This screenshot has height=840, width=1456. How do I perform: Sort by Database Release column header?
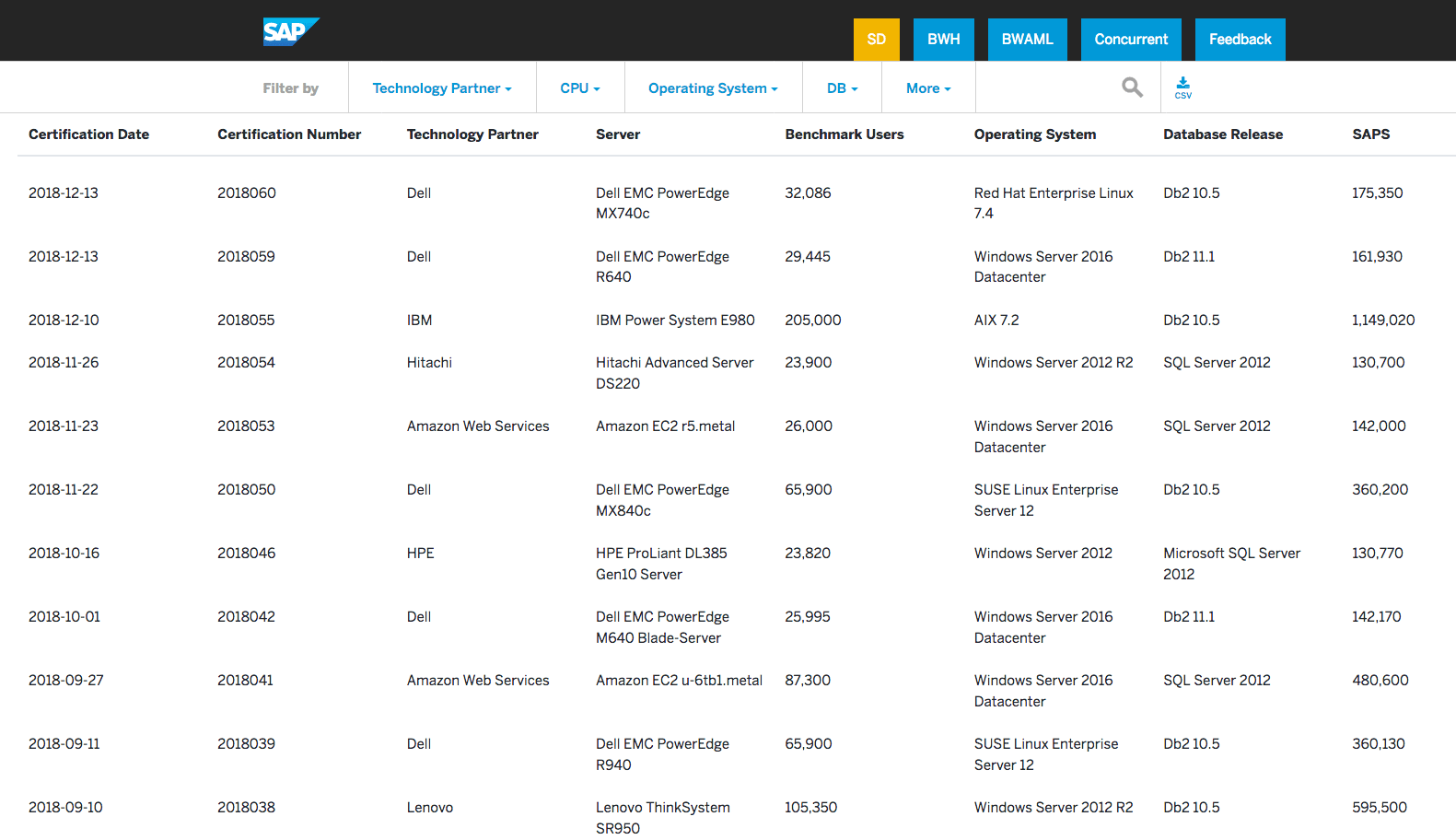click(x=1223, y=134)
